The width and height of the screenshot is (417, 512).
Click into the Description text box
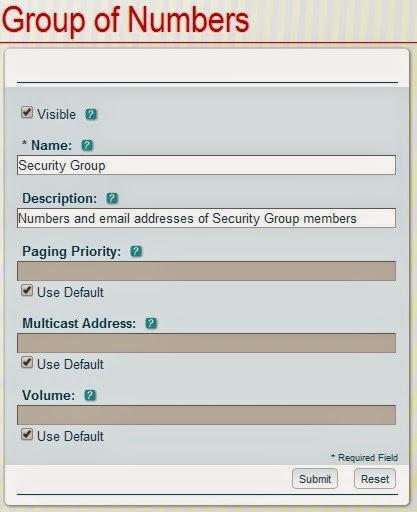tap(206, 218)
